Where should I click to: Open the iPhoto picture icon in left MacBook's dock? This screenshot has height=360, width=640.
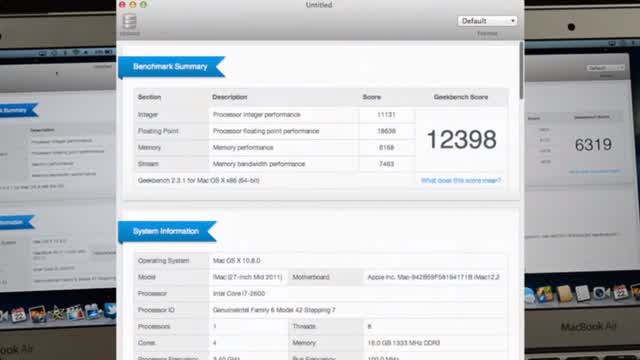pos(38,314)
